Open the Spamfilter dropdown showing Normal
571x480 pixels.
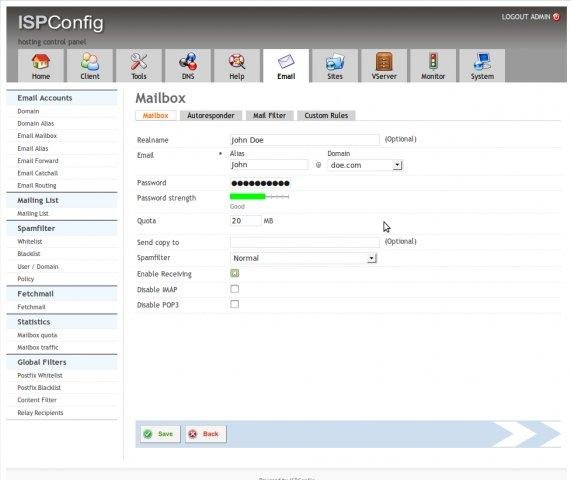304,258
